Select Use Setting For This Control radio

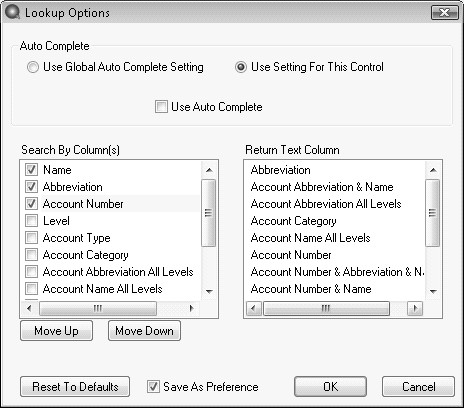(241, 67)
